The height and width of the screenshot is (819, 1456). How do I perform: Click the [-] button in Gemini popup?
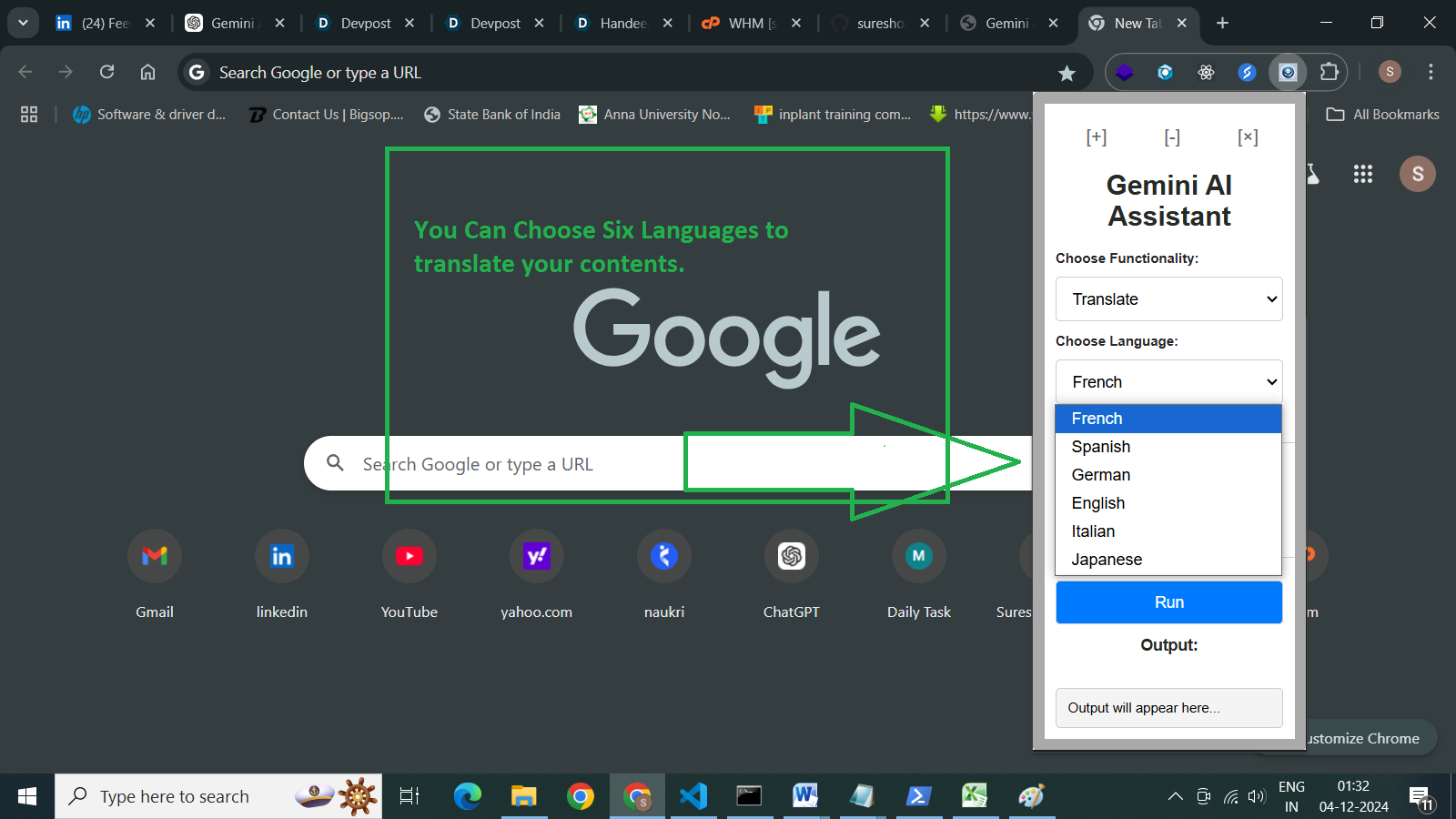1172,137
